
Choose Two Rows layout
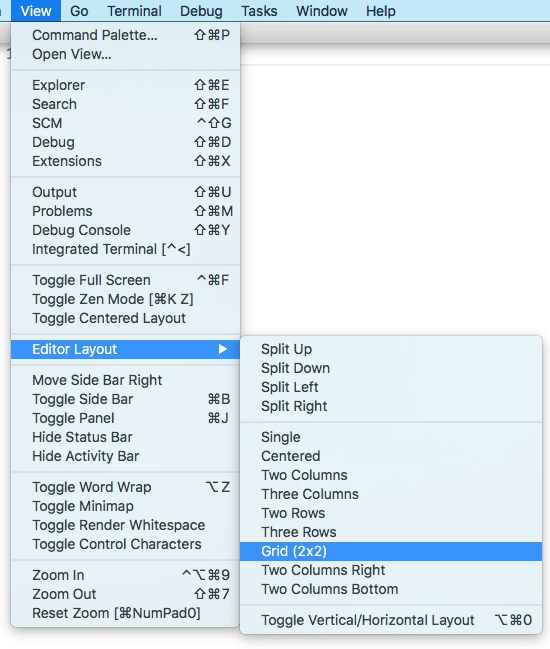click(x=391, y=513)
